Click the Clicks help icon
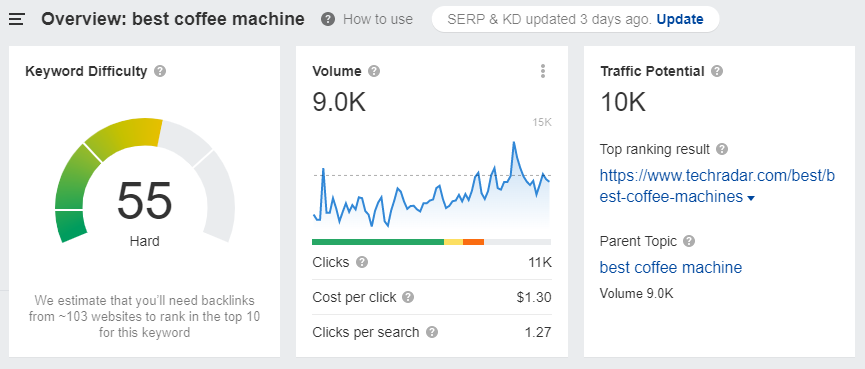Image resolution: width=865 pixels, height=369 pixels. tap(362, 262)
